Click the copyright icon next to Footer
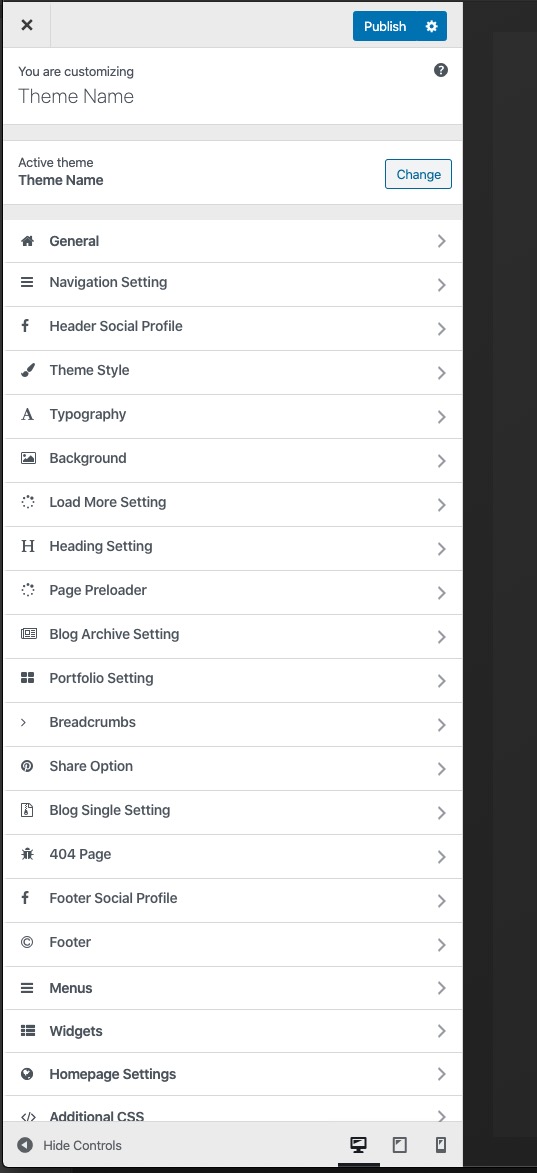 [27, 943]
